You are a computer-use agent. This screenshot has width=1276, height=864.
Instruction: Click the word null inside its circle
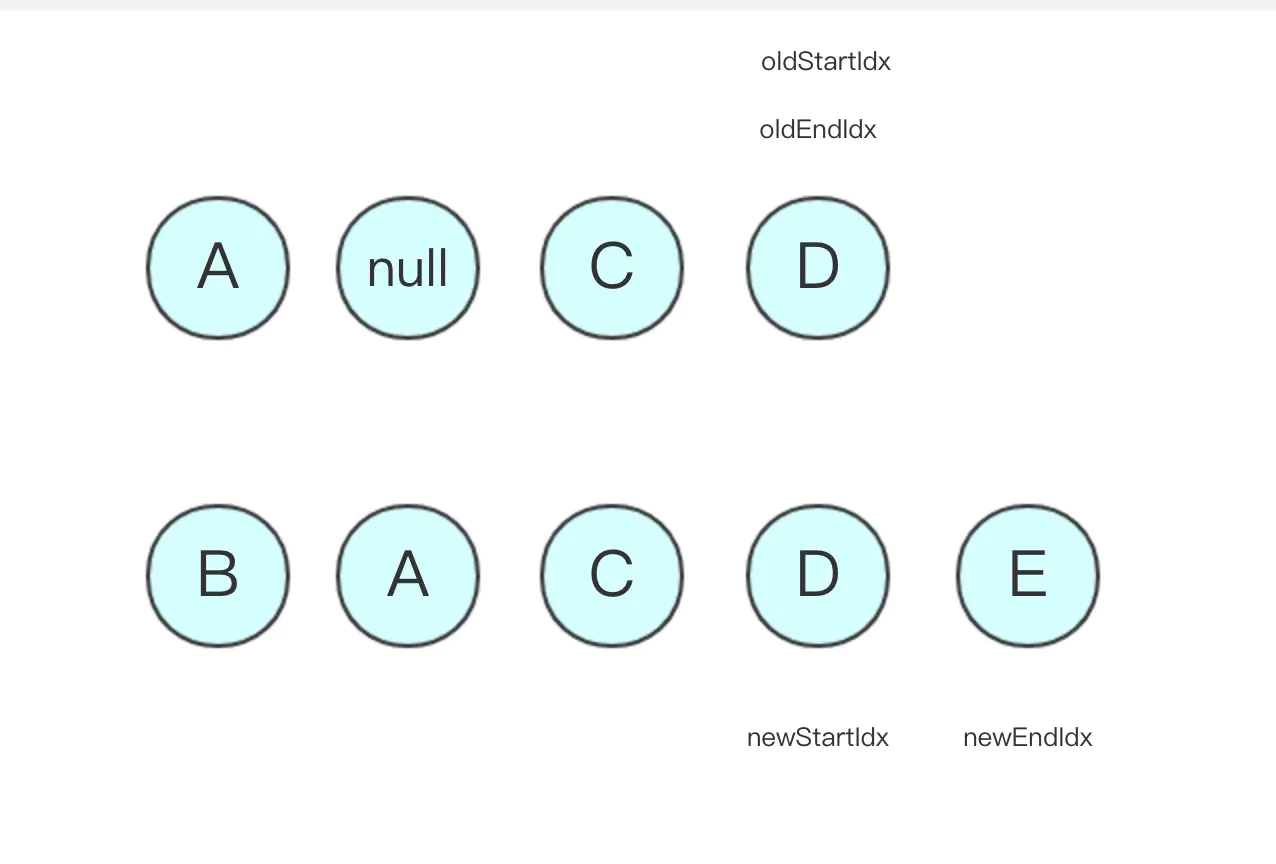point(408,268)
